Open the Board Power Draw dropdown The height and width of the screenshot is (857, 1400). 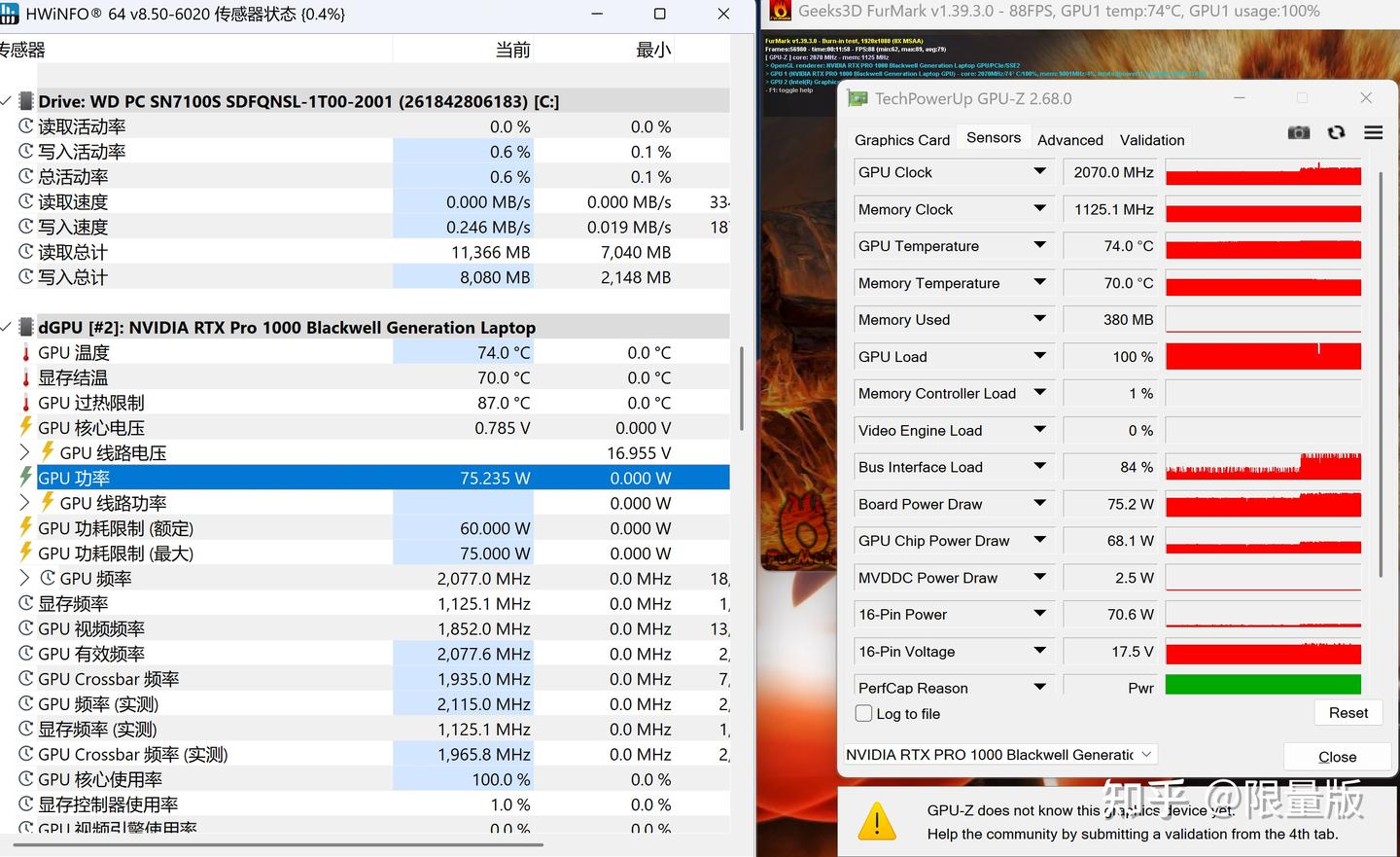coord(1039,504)
